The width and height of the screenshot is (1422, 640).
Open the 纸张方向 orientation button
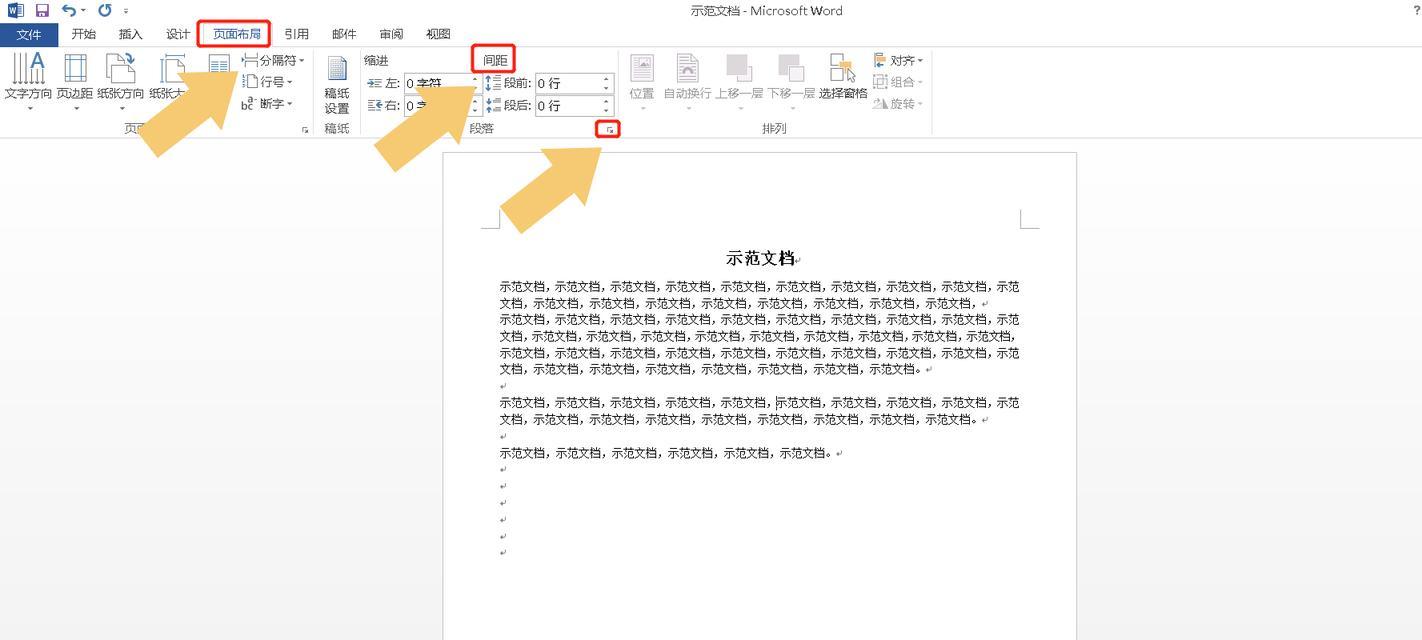coord(121,82)
